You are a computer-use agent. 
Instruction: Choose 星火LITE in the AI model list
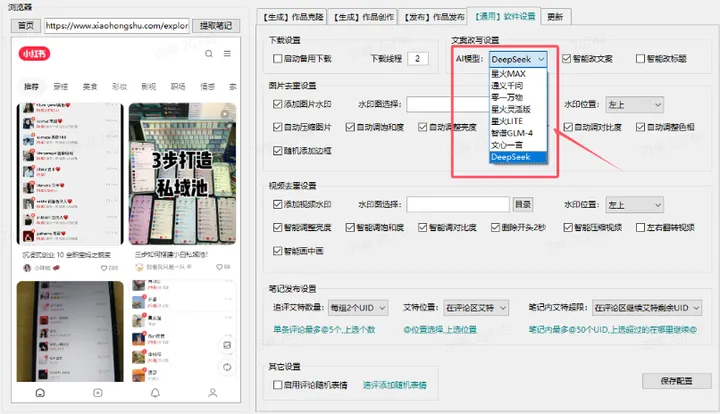coord(518,121)
